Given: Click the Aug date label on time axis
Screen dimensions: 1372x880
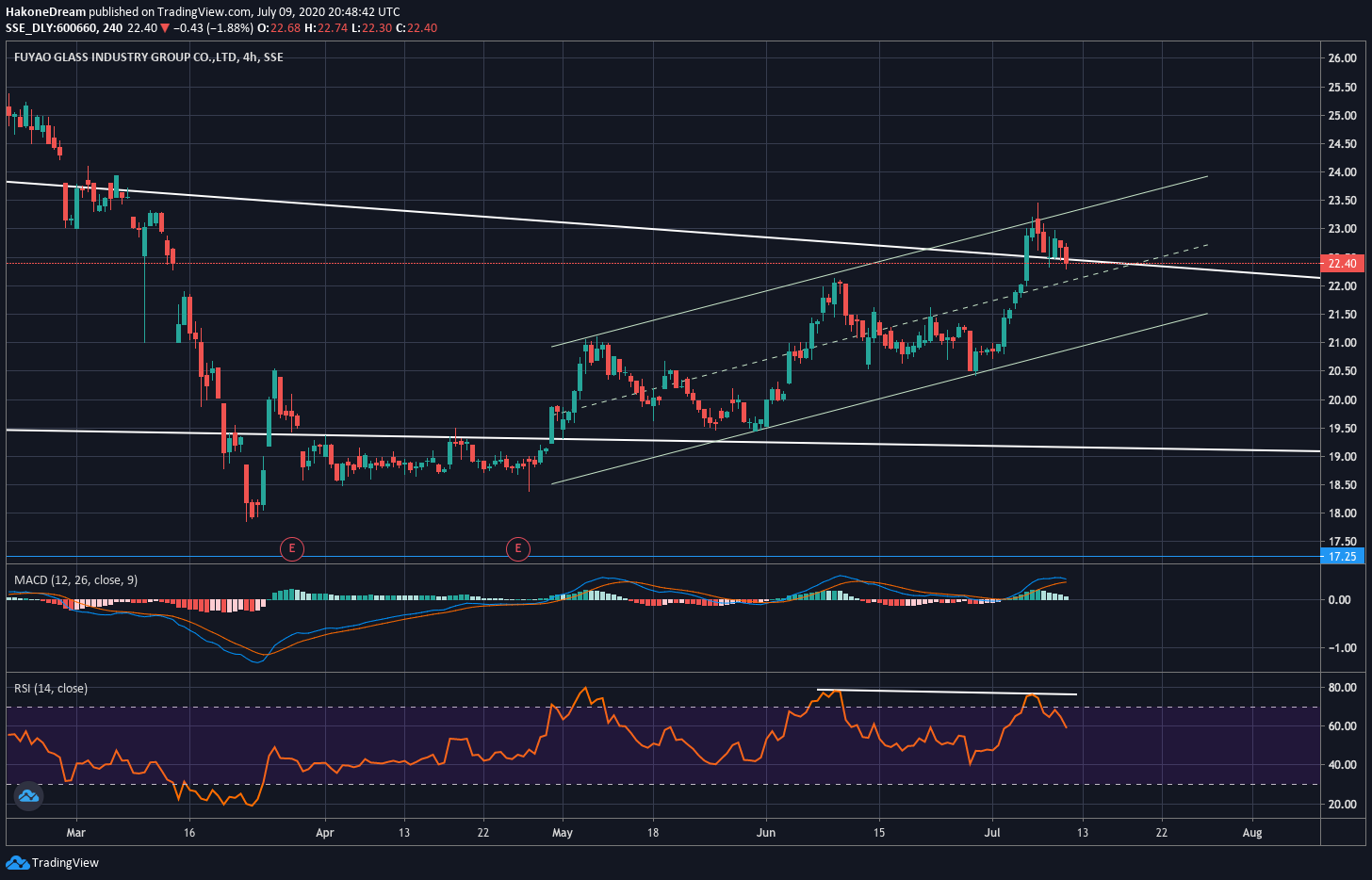Looking at the screenshot, I should pyautogui.click(x=1252, y=832).
